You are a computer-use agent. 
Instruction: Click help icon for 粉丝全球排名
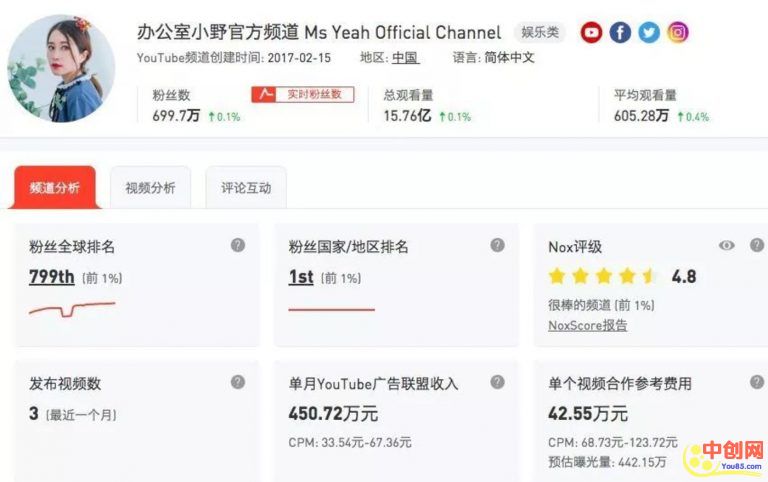click(238, 245)
